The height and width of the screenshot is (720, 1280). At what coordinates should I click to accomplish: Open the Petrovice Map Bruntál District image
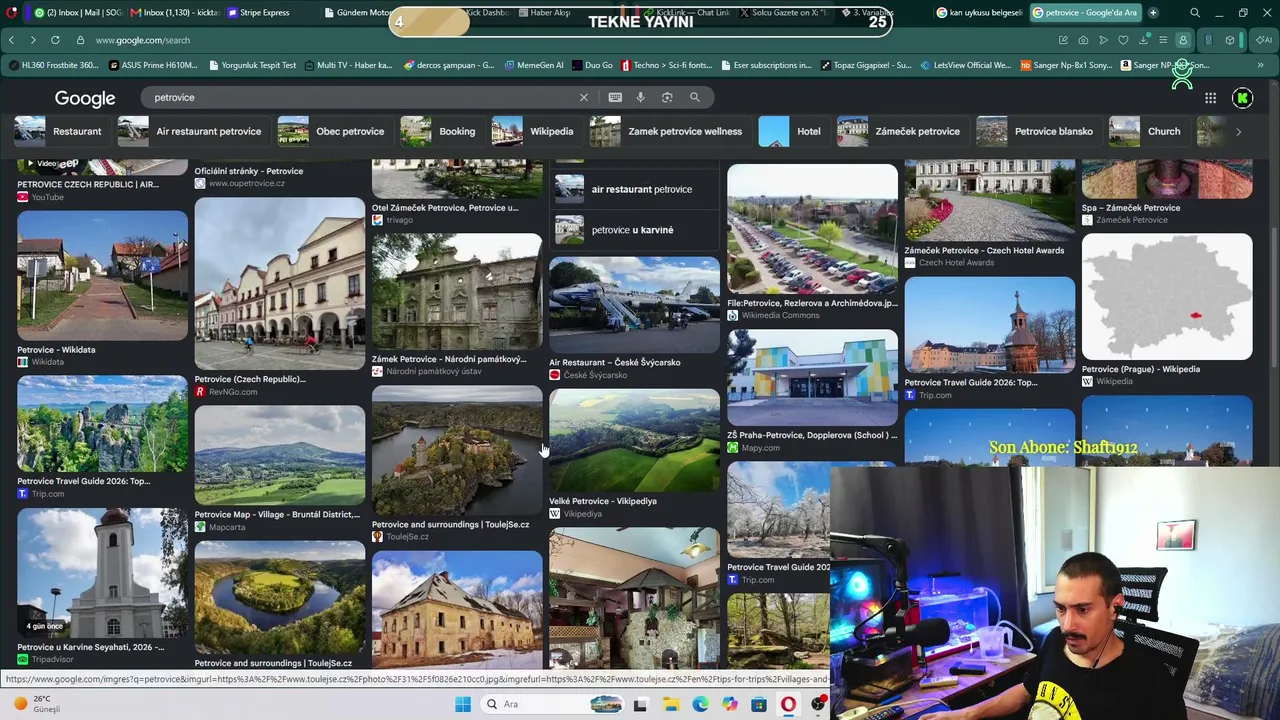click(280, 456)
